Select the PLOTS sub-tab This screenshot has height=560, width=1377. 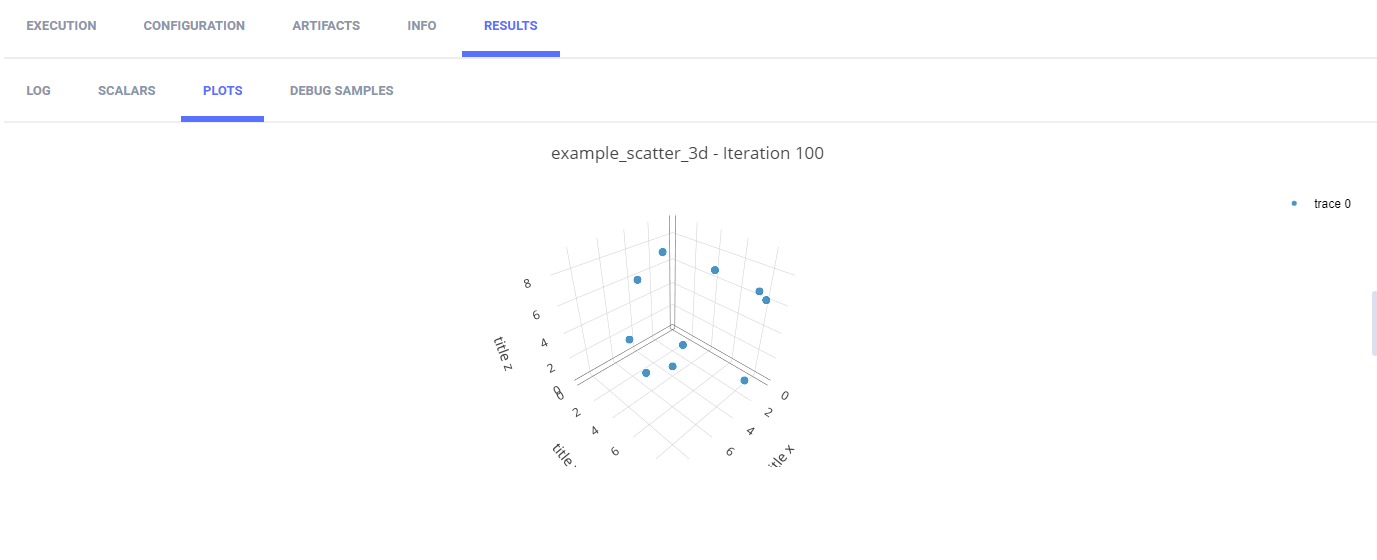(222, 91)
